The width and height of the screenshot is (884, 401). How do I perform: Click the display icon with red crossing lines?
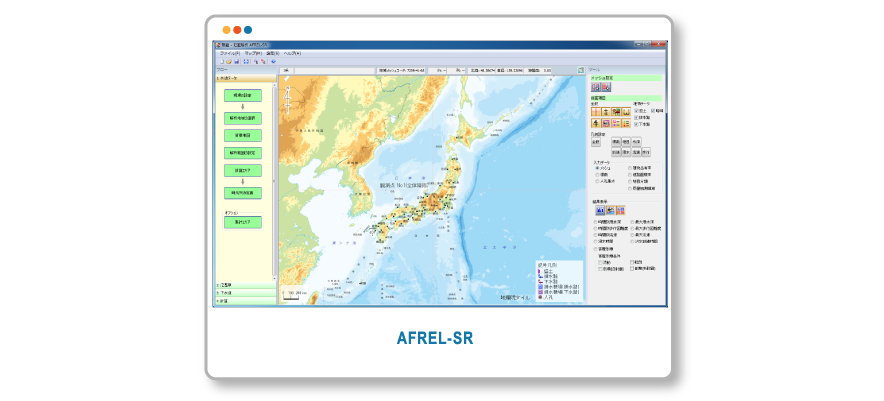pyautogui.click(x=596, y=112)
